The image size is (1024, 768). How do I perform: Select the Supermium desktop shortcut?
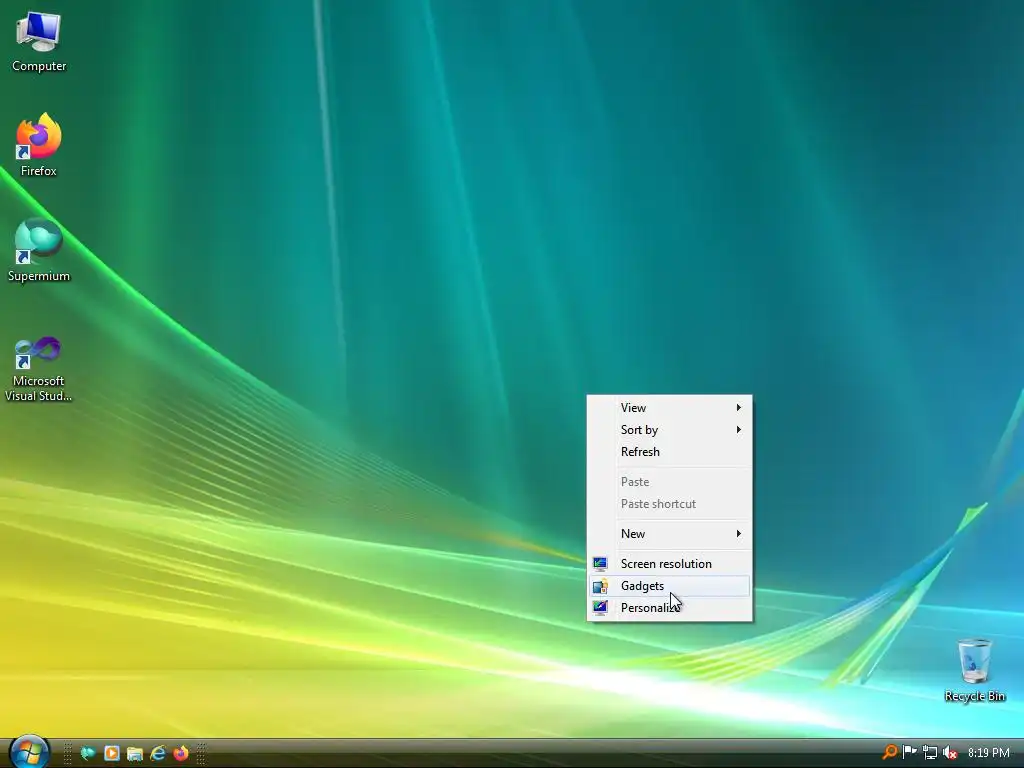point(39,250)
